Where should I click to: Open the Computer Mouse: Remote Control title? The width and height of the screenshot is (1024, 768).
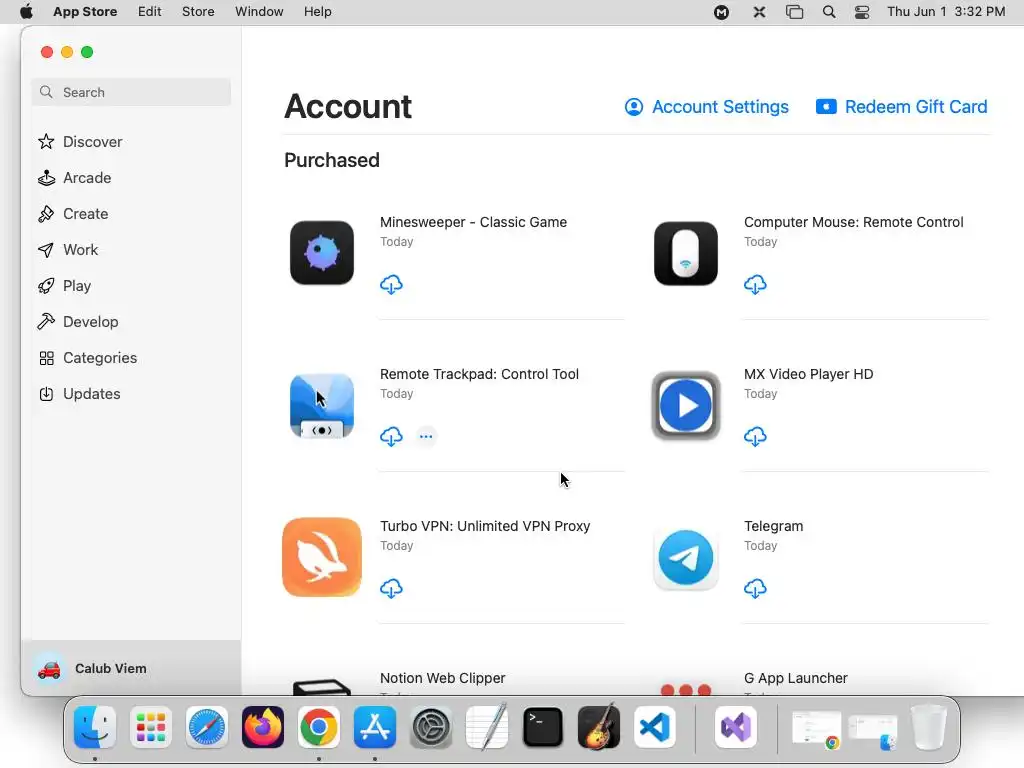tap(854, 222)
